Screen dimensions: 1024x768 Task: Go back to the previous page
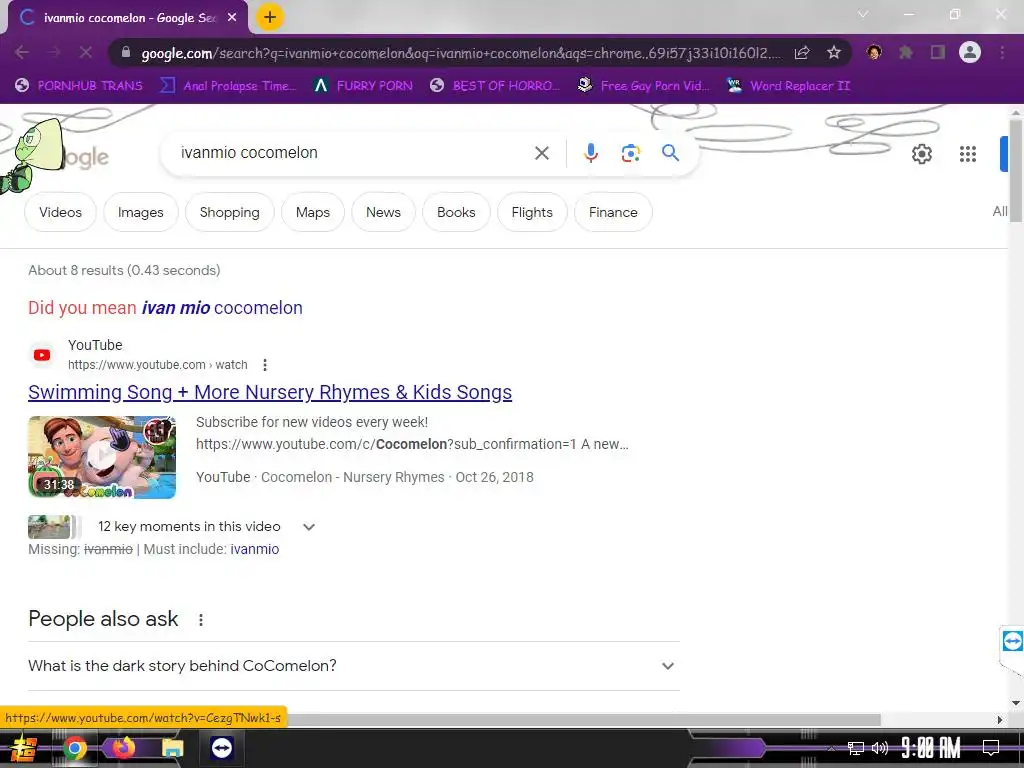22,52
